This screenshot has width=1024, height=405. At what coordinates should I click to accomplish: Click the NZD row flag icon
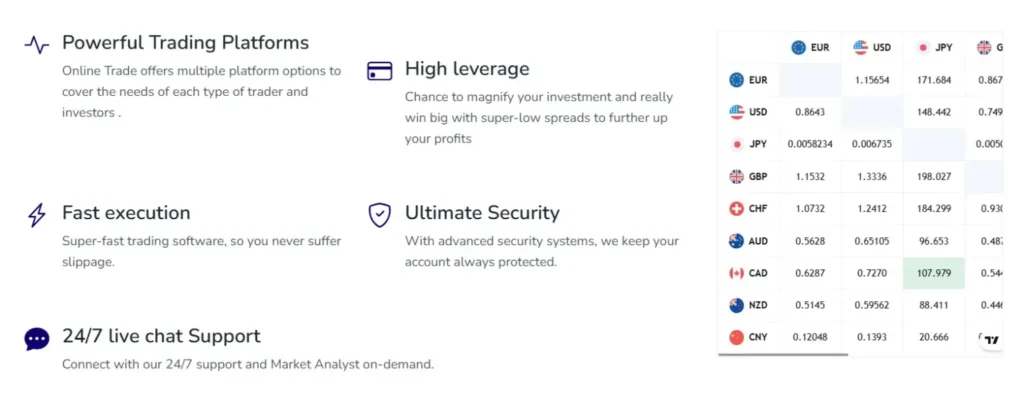[x=737, y=306]
